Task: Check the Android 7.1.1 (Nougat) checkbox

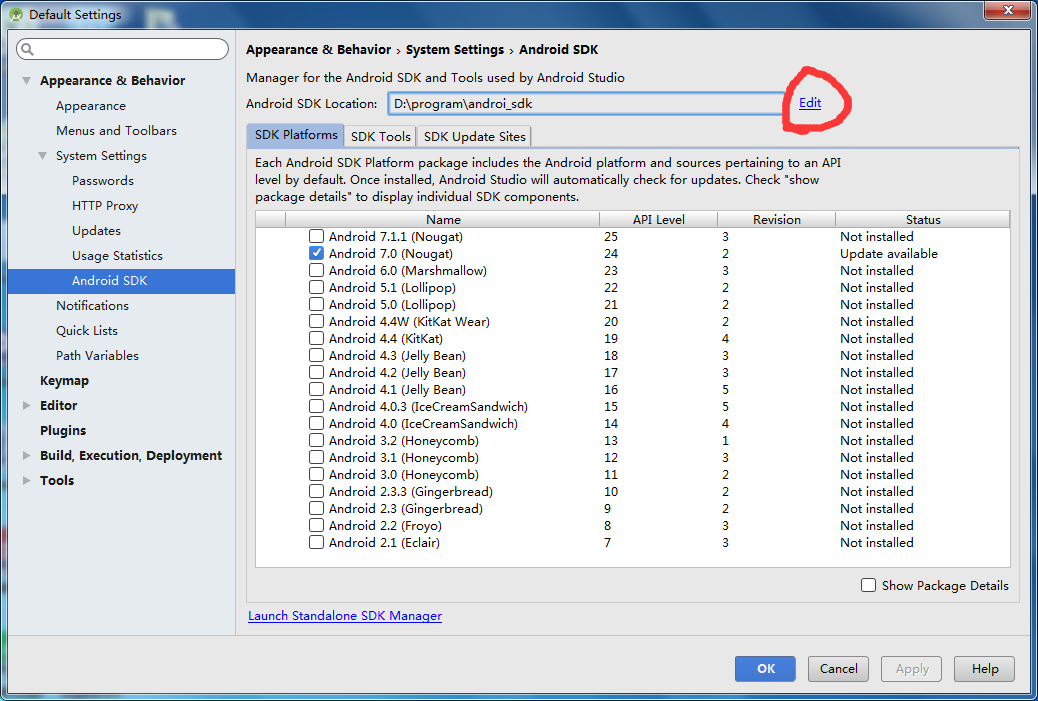Action: (x=316, y=236)
